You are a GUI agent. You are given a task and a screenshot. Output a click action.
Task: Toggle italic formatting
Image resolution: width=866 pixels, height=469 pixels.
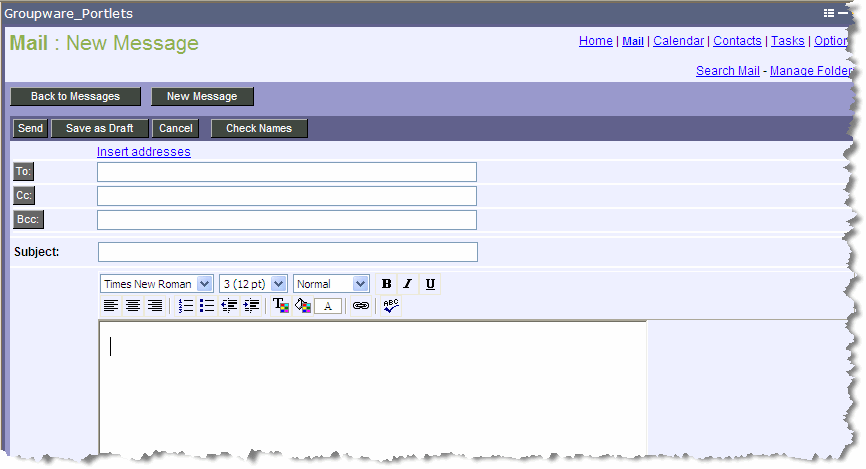[408, 284]
